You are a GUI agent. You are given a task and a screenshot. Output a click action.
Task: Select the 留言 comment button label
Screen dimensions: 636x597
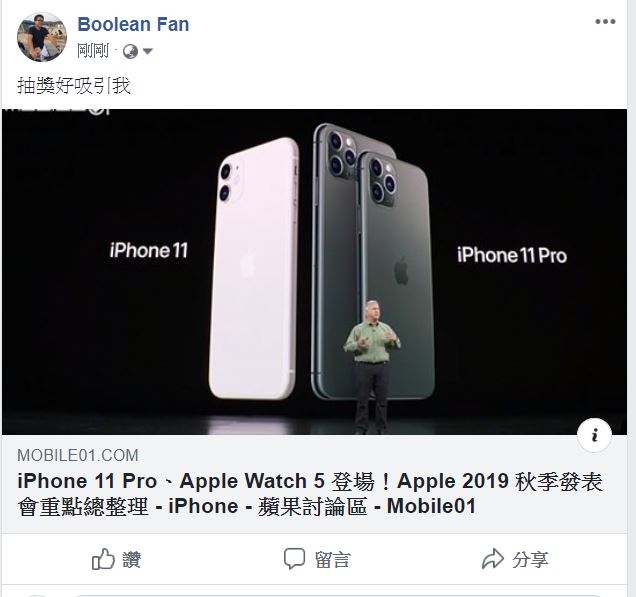pos(332,560)
